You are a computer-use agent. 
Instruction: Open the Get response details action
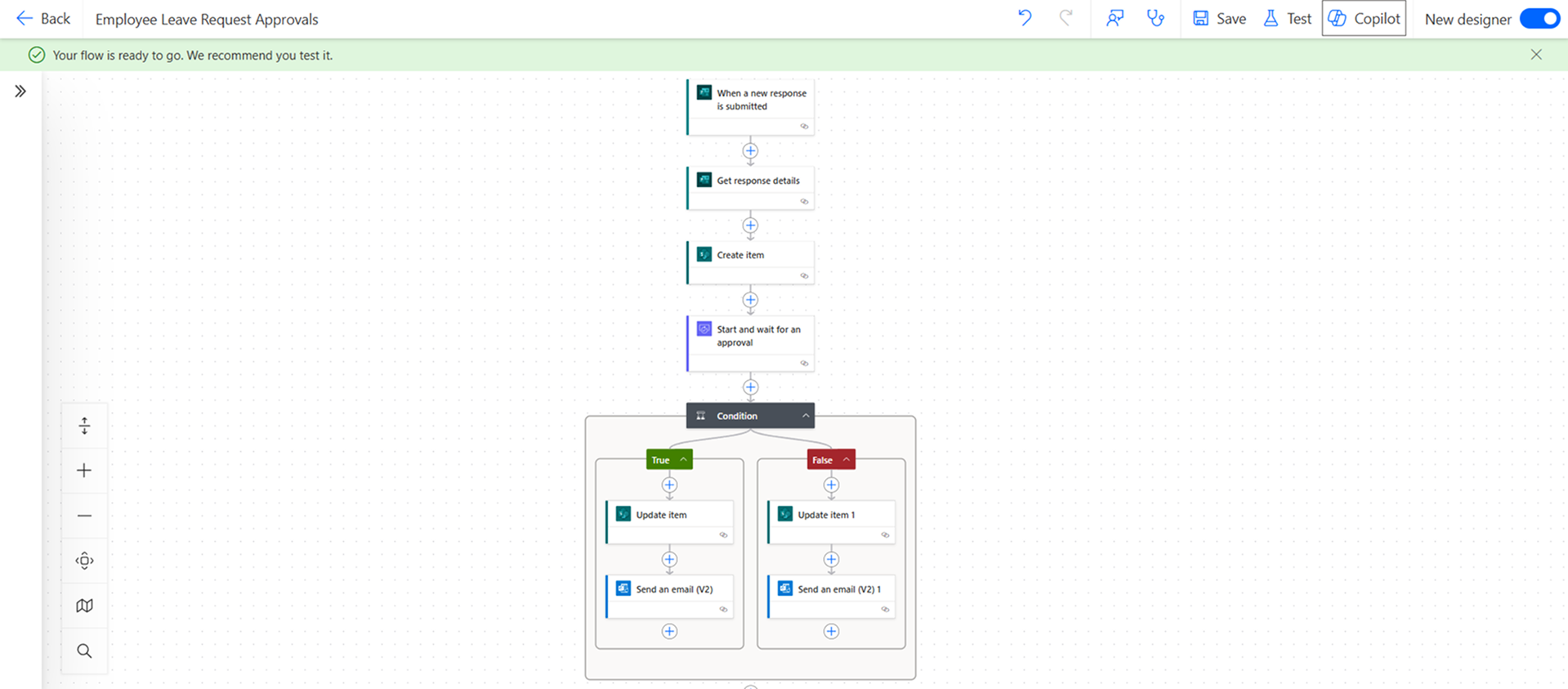750,188
